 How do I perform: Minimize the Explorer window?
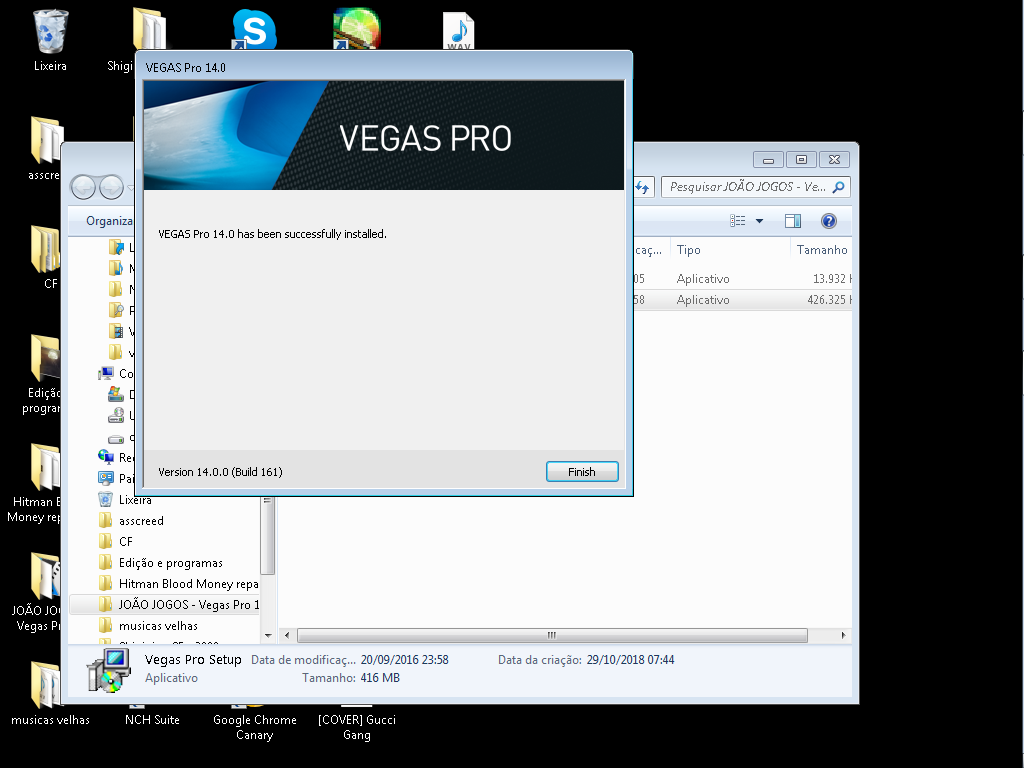tap(769, 159)
